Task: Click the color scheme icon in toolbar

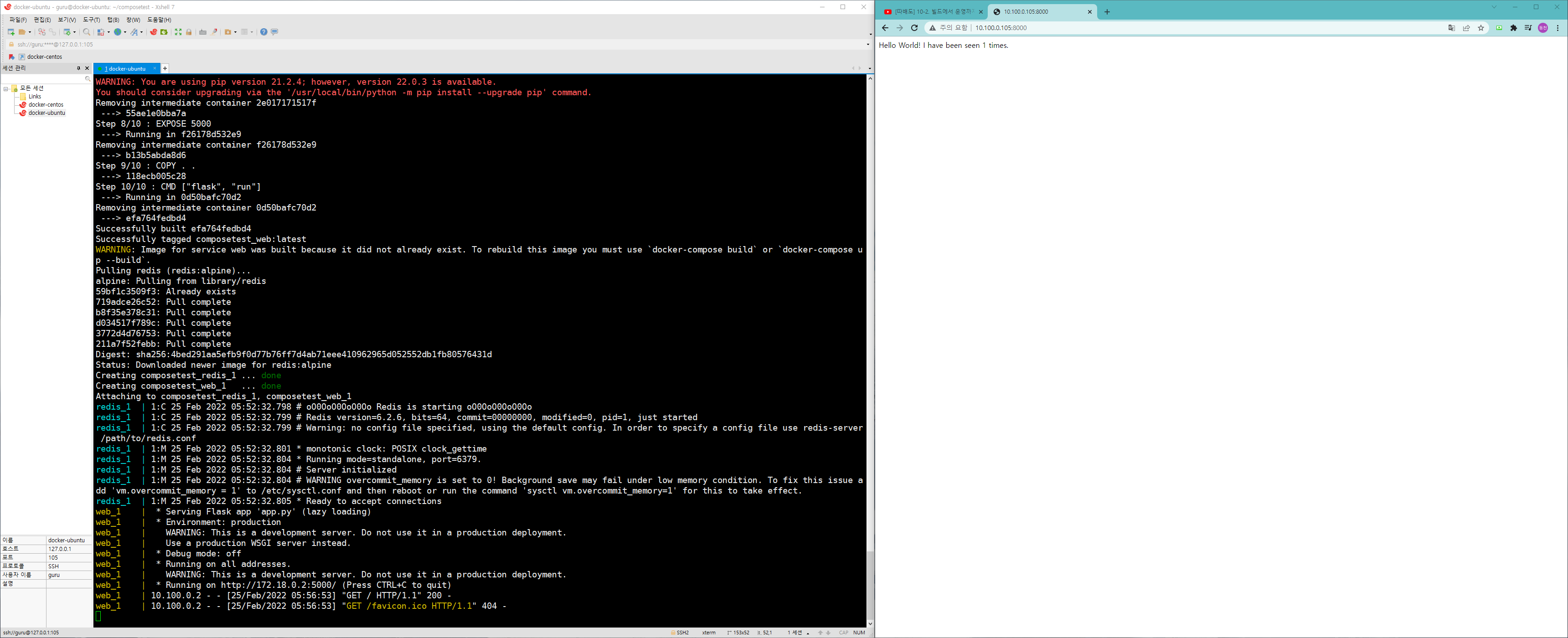Action: point(101,31)
